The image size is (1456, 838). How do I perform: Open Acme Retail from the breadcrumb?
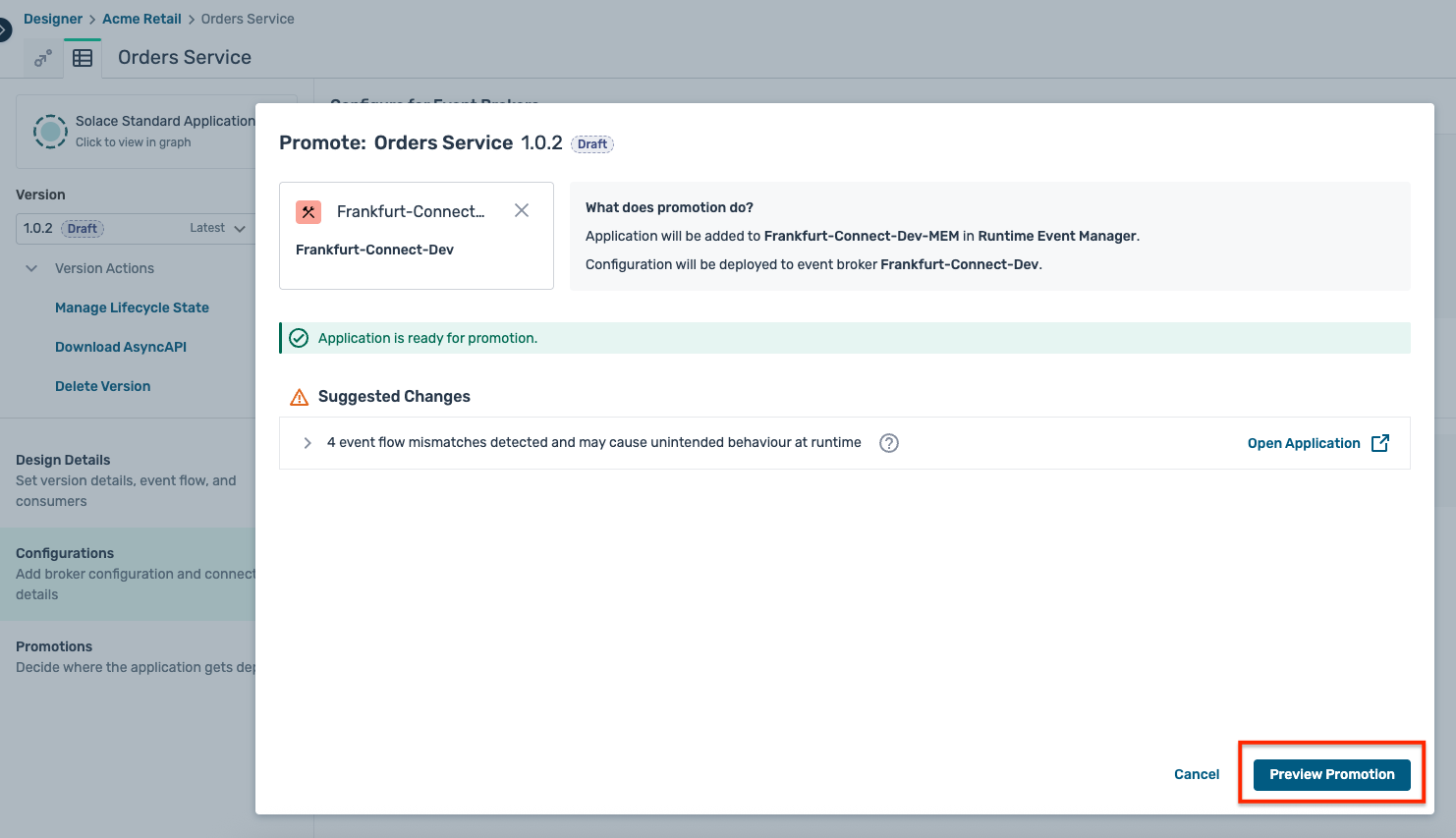pyautogui.click(x=141, y=18)
